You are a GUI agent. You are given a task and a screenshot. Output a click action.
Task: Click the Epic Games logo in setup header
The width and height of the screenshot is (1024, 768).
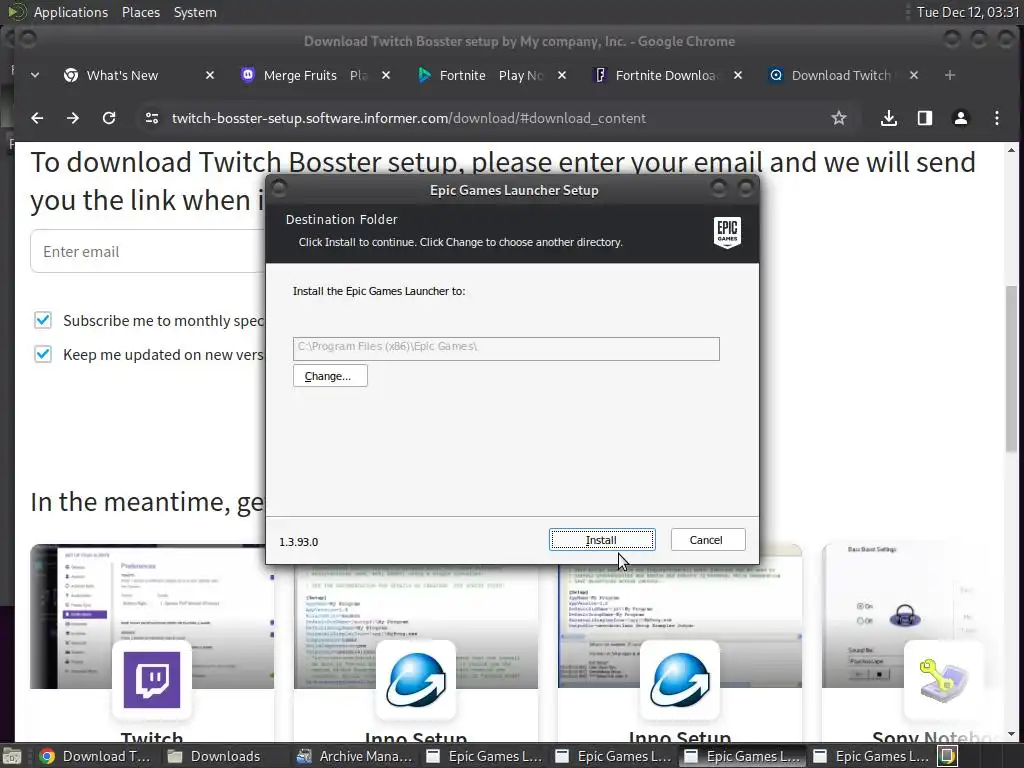[x=727, y=232]
